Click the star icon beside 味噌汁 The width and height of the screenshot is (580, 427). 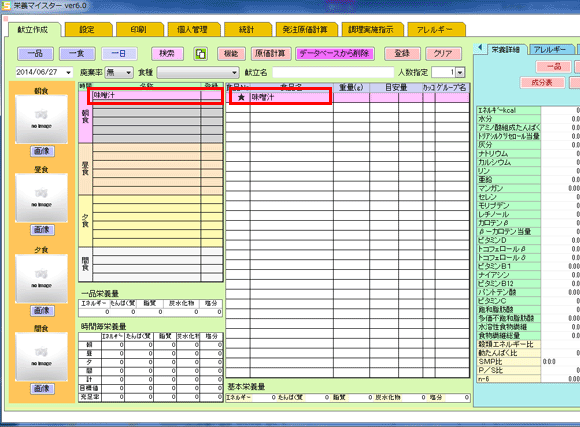pyautogui.click(x=241, y=97)
